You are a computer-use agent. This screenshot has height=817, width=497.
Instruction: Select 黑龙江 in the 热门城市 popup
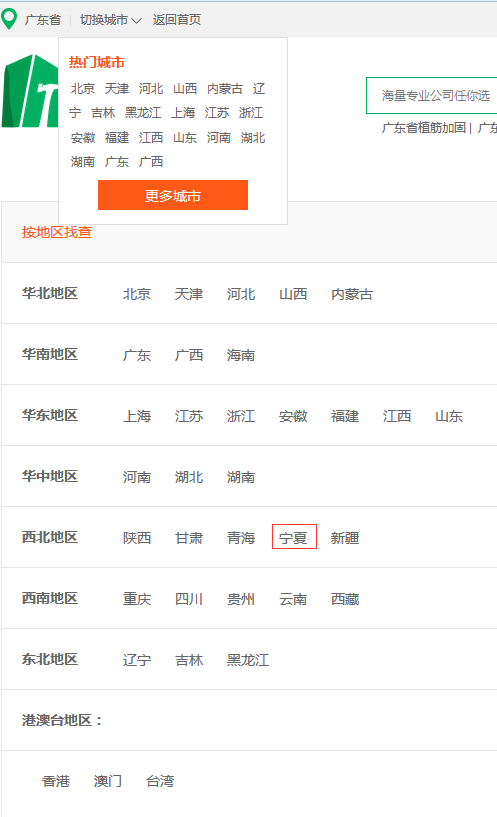[143, 113]
